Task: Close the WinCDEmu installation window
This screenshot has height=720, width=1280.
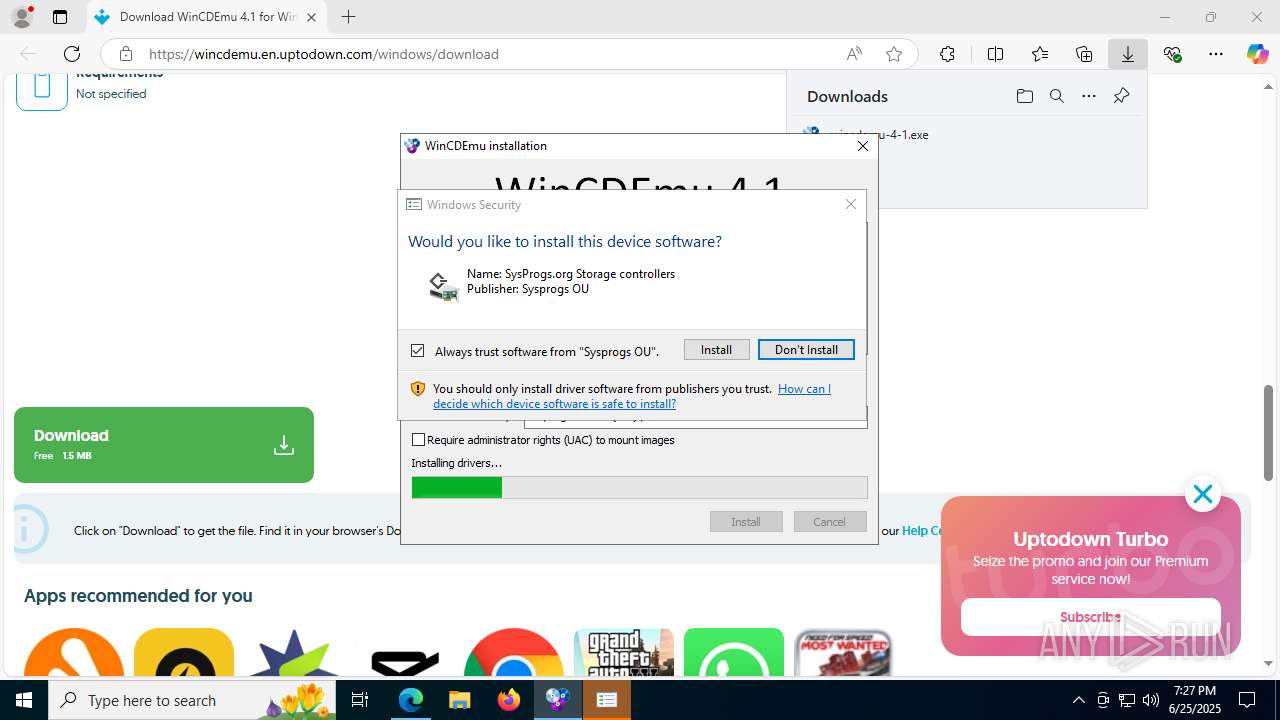Action: click(x=863, y=146)
